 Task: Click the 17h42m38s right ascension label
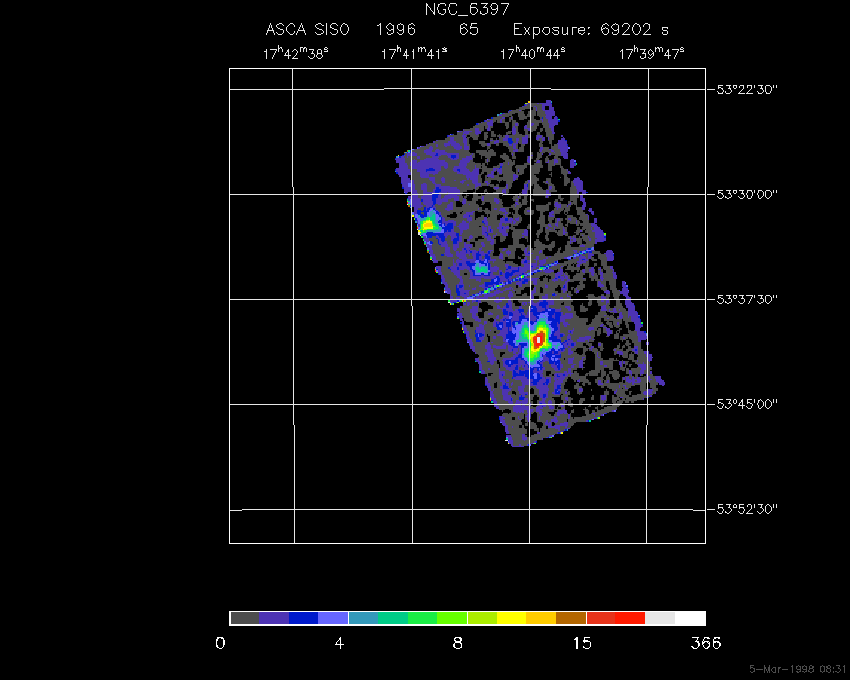tap(296, 54)
